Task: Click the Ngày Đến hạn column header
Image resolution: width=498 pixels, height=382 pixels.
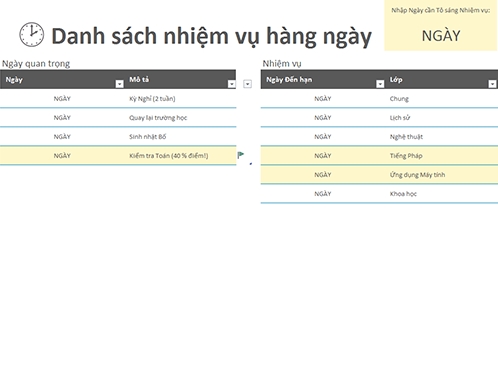Action: tap(323, 79)
